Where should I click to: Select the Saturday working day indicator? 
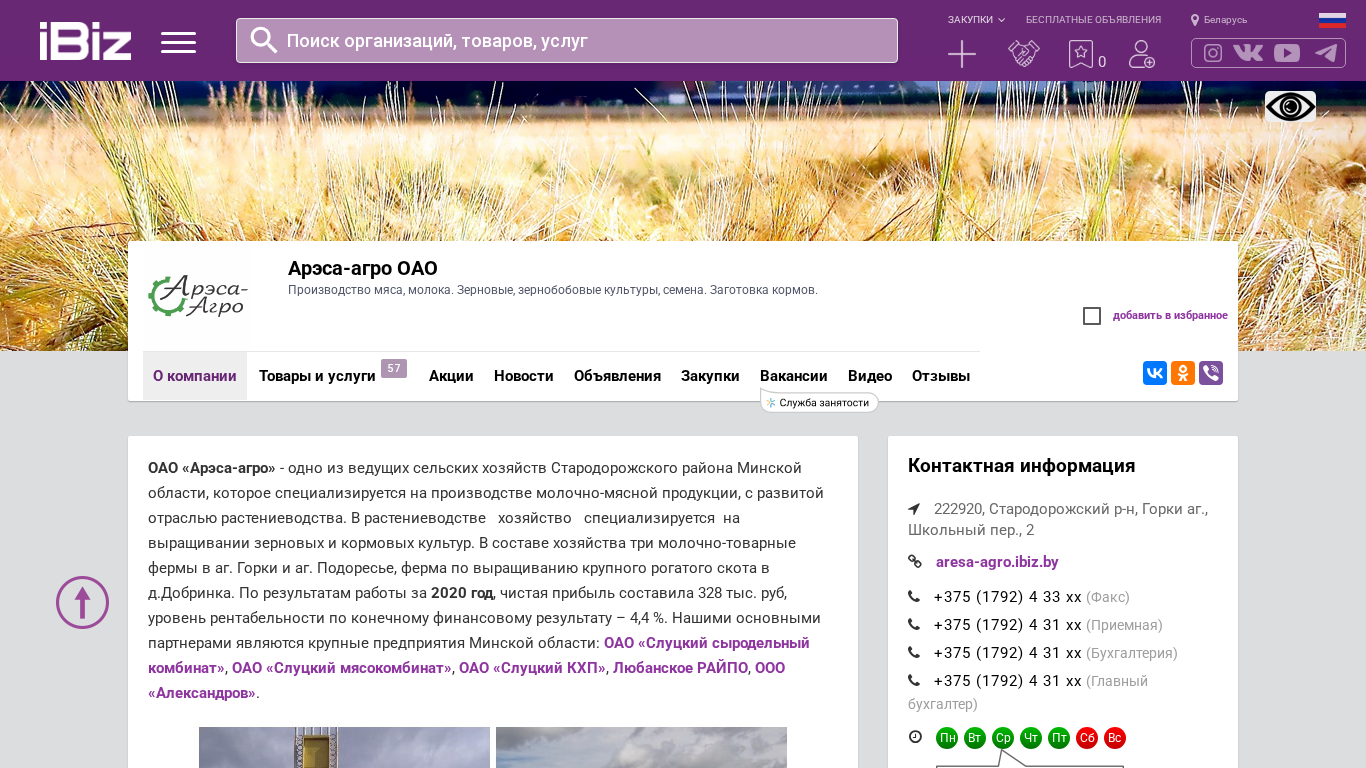[x=1087, y=738]
